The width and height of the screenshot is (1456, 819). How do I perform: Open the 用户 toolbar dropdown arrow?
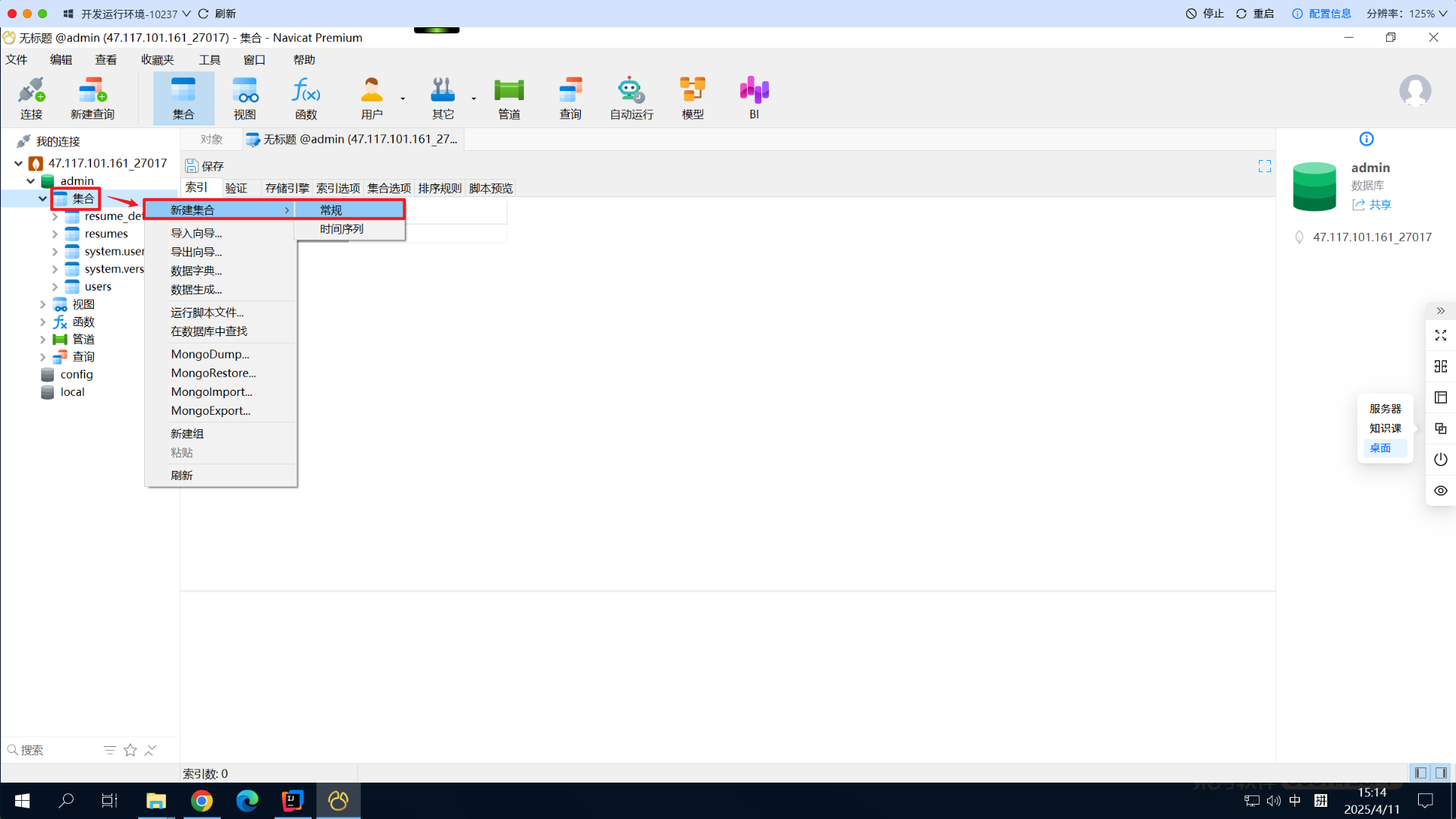point(403,99)
